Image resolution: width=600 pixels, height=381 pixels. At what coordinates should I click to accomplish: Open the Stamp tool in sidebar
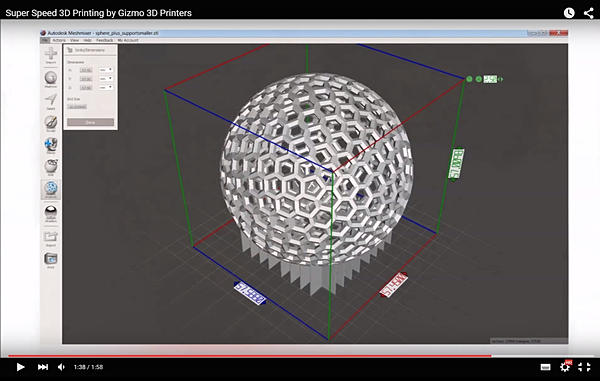51,145
